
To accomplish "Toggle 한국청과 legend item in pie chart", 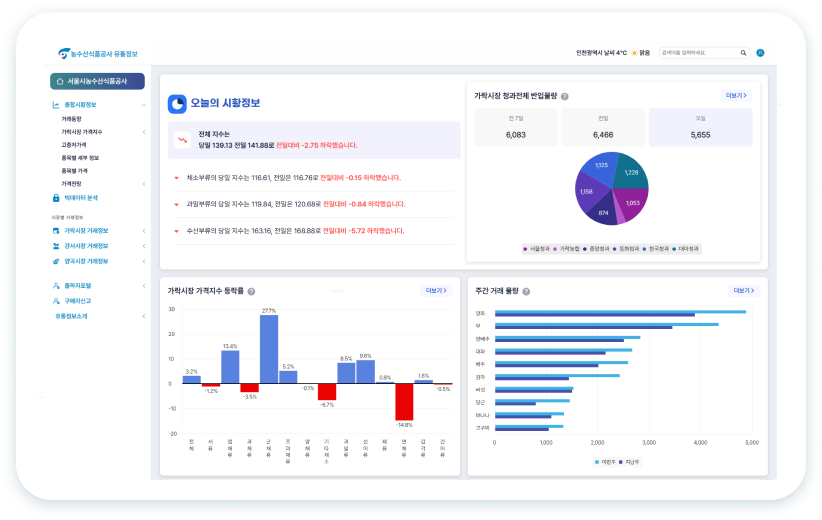I will [x=656, y=249].
